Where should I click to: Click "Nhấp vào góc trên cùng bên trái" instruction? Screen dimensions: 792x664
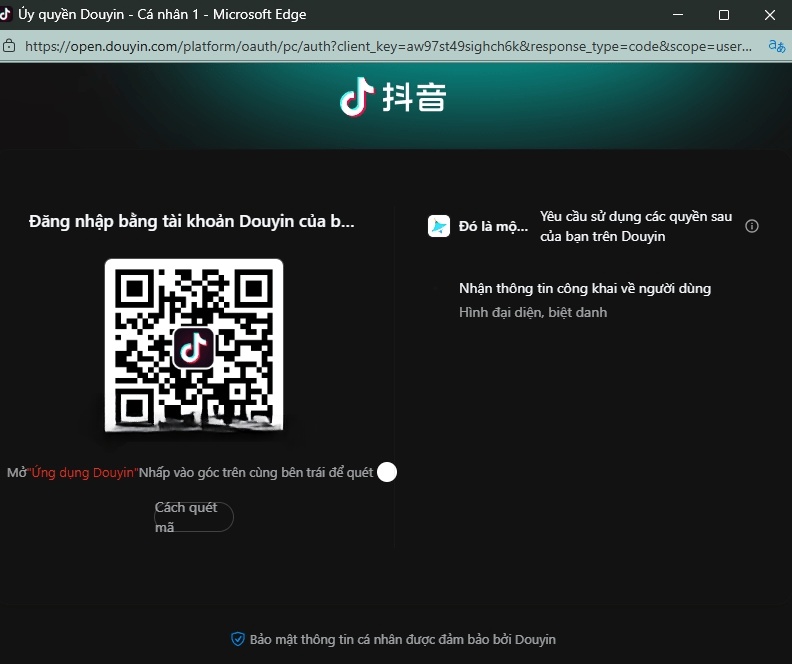[x=256, y=473]
